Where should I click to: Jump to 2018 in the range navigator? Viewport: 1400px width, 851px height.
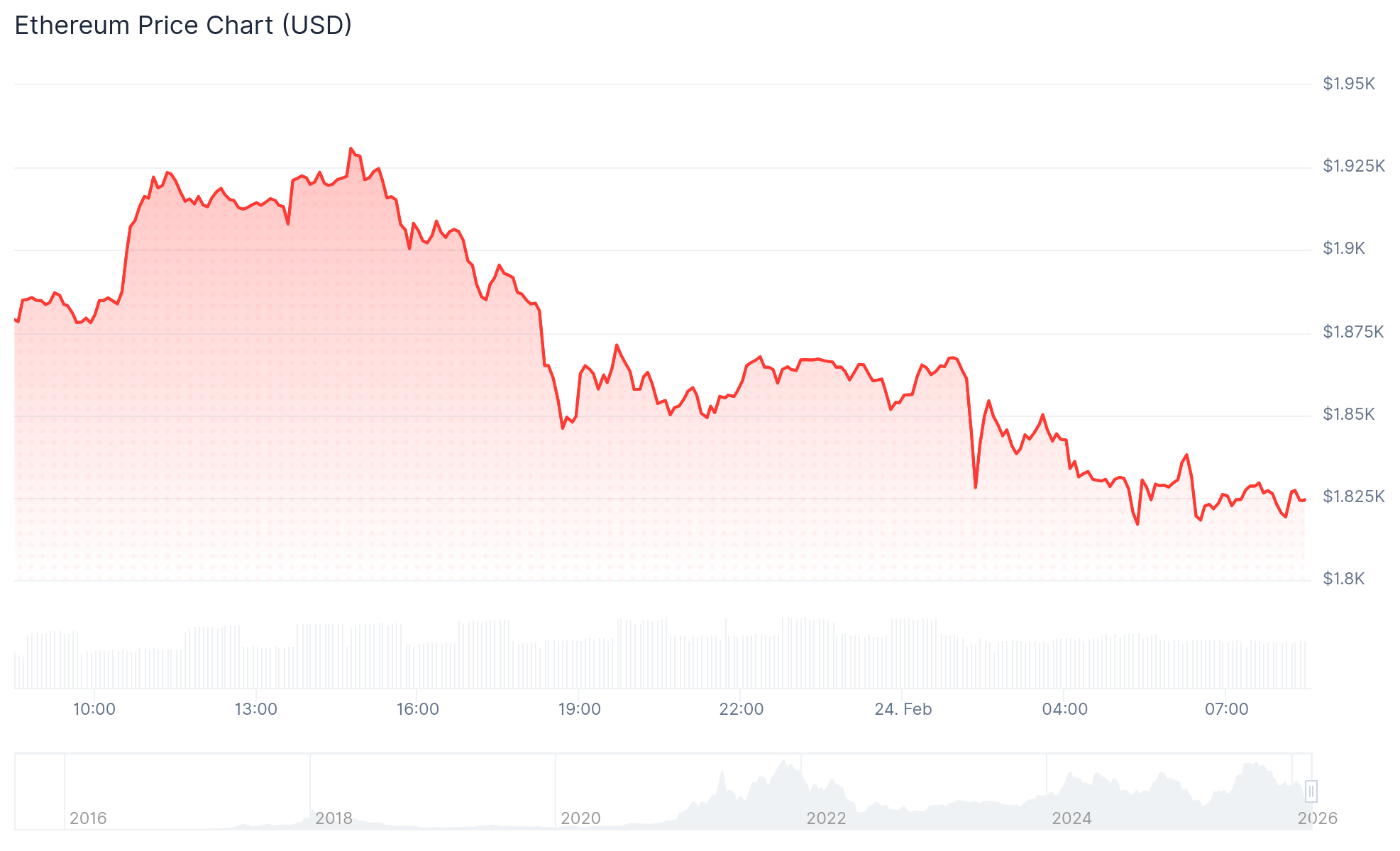tap(334, 818)
